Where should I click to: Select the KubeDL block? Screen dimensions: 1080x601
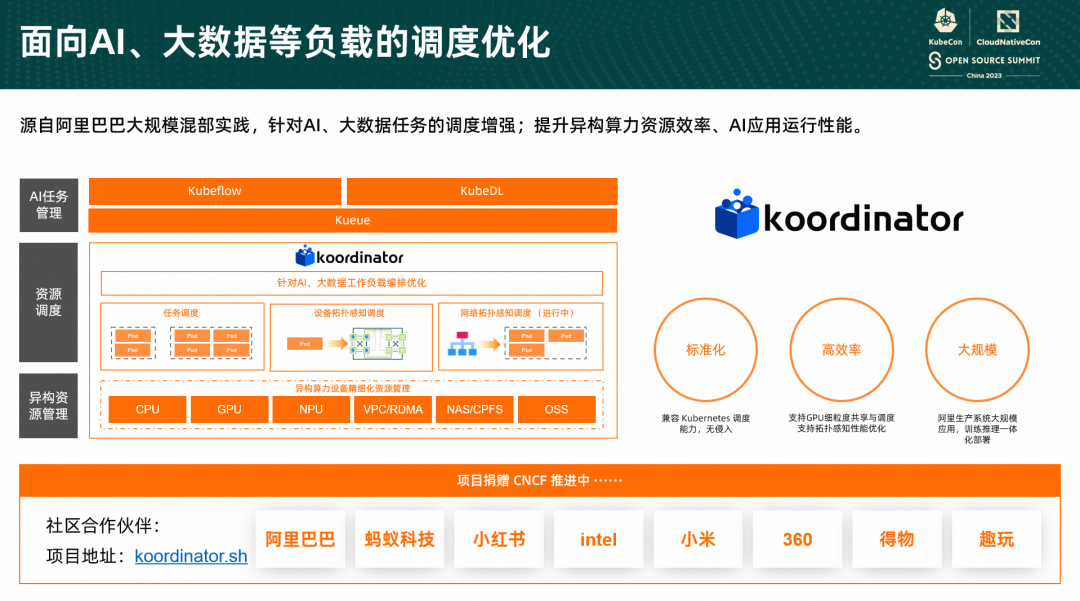[482, 191]
